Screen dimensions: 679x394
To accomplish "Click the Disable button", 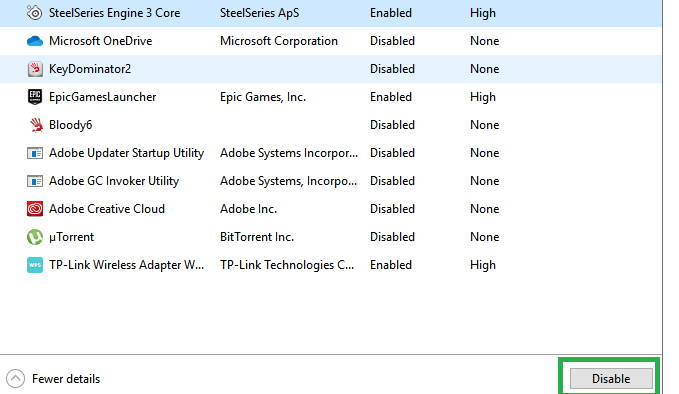I will (x=611, y=379).
